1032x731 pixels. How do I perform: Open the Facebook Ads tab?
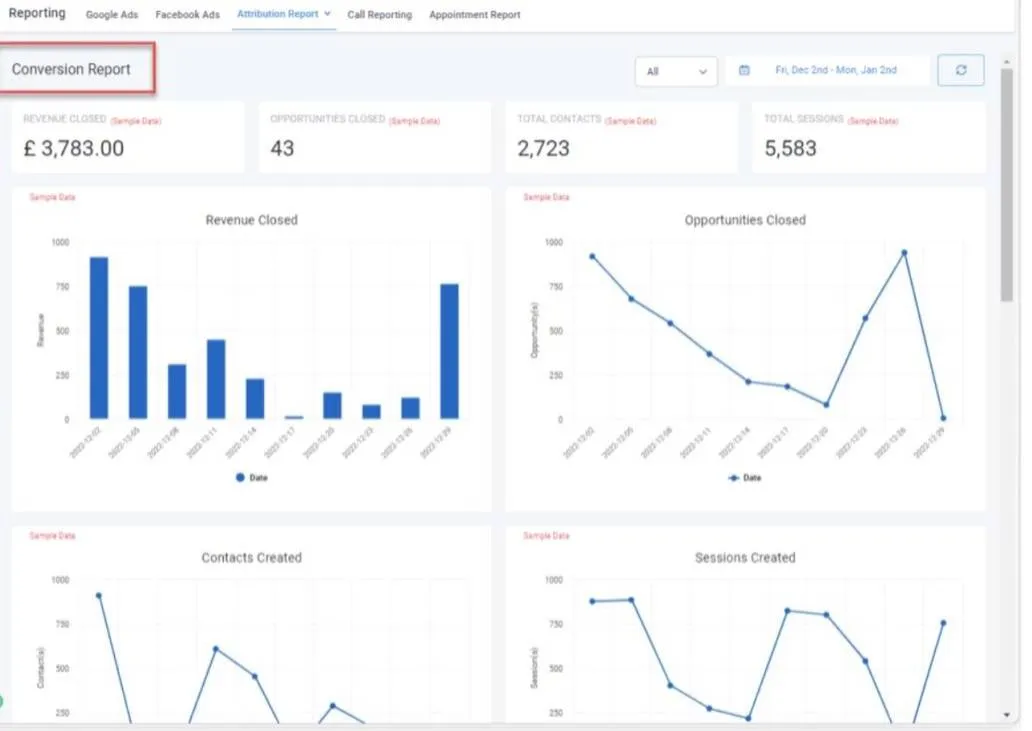[x=187, y=14]
